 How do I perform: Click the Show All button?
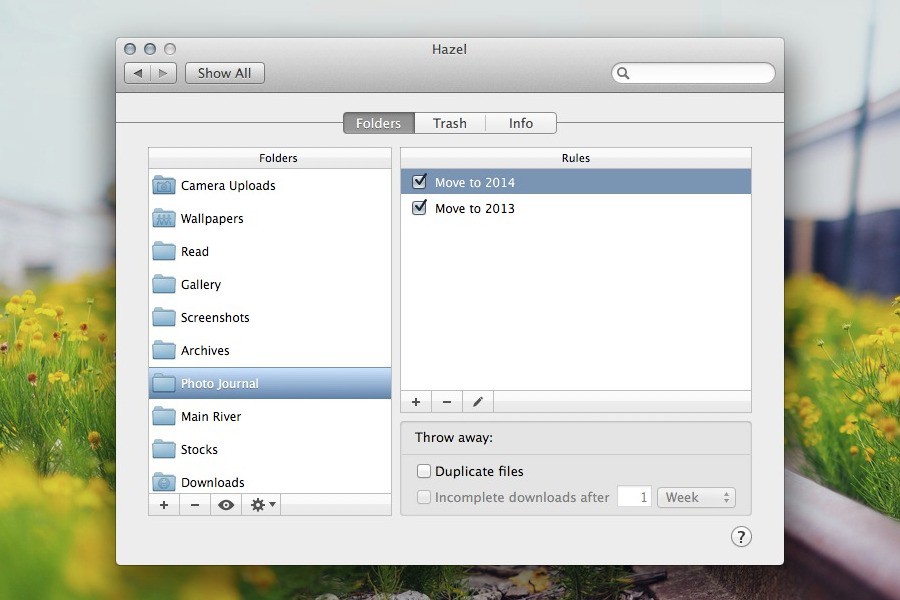tap(224, 73)
